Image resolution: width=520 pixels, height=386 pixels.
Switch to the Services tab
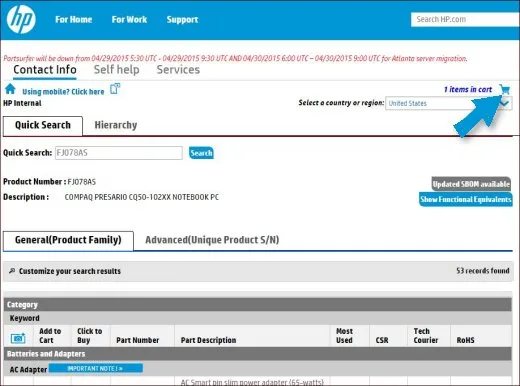[178, 70]
